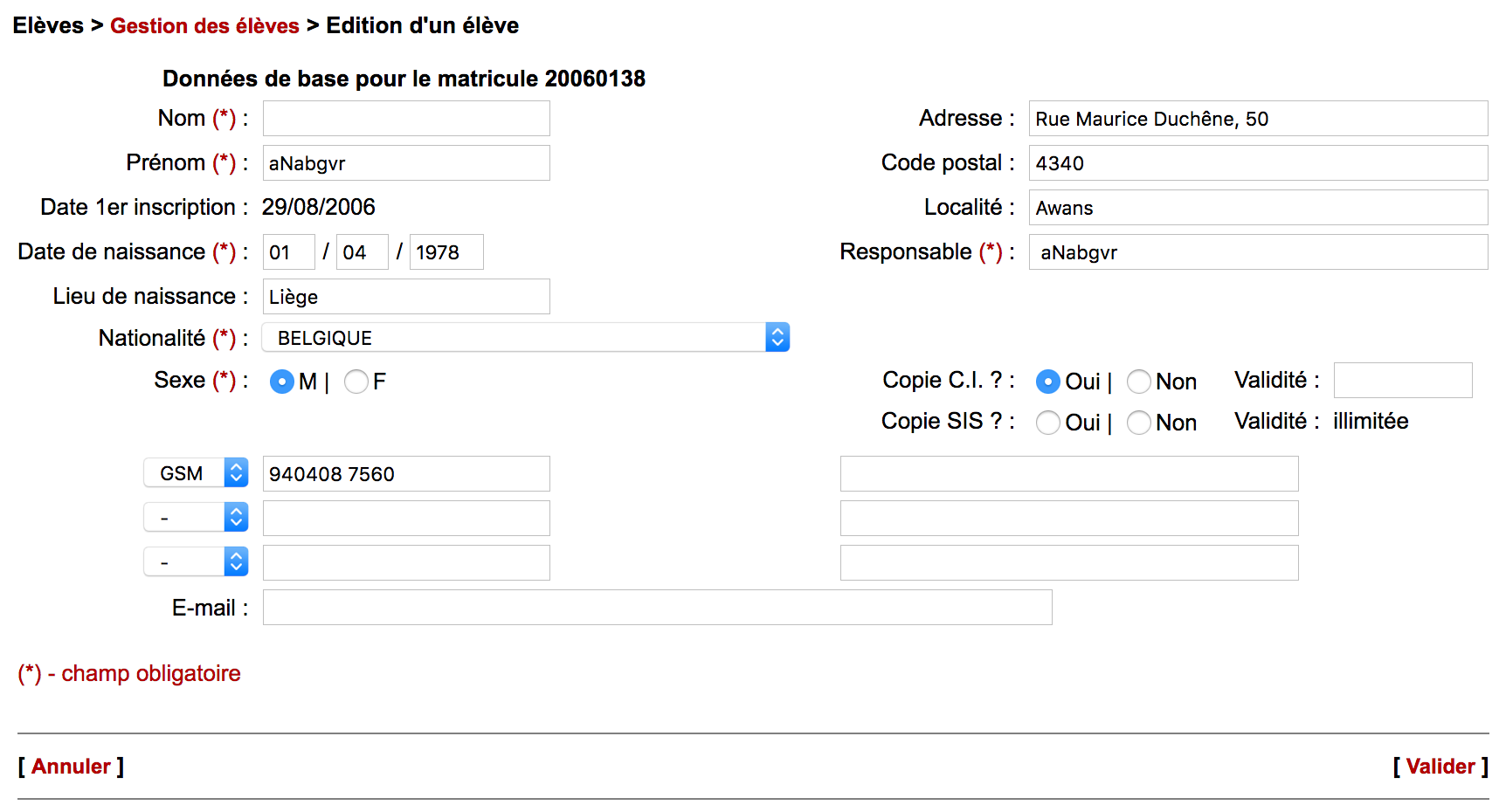1499x812 pixels.
Task: Choose Oui for Copie C.I.
Action: click(x=1047, y=382)
